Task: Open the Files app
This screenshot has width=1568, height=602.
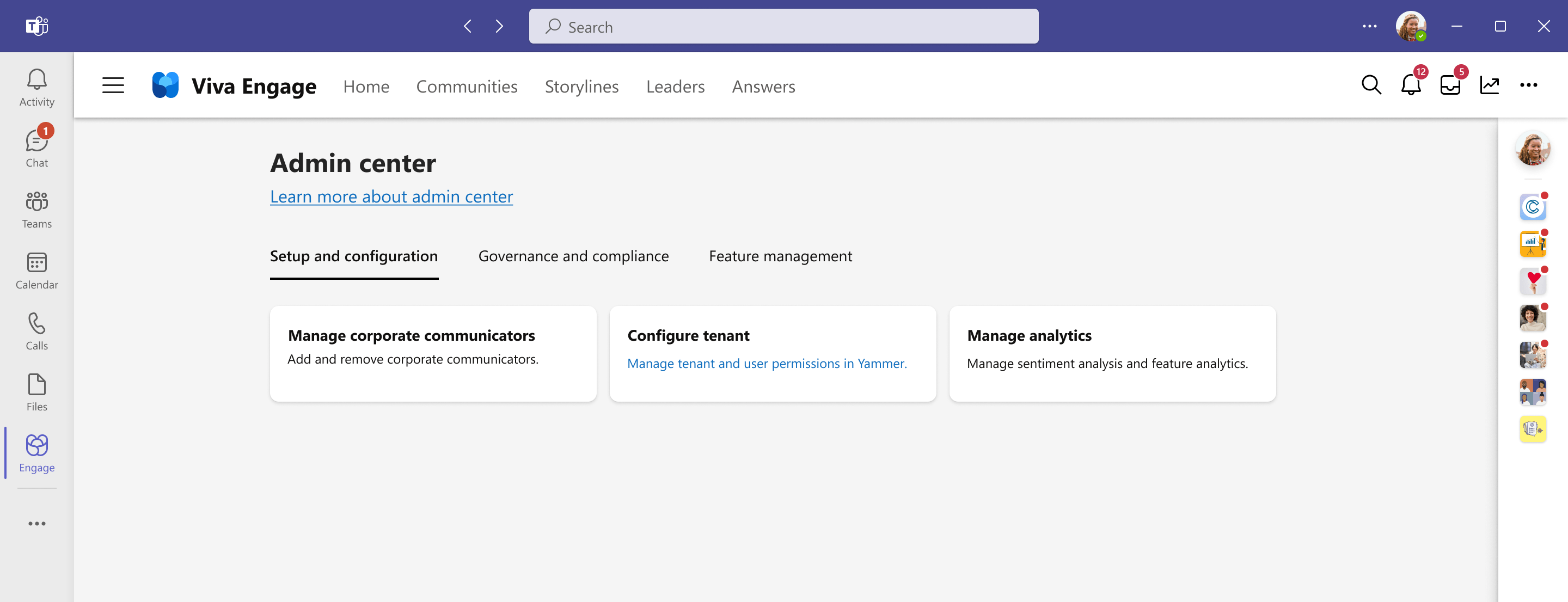Action: pyautogui.click(x=36, y=391)
